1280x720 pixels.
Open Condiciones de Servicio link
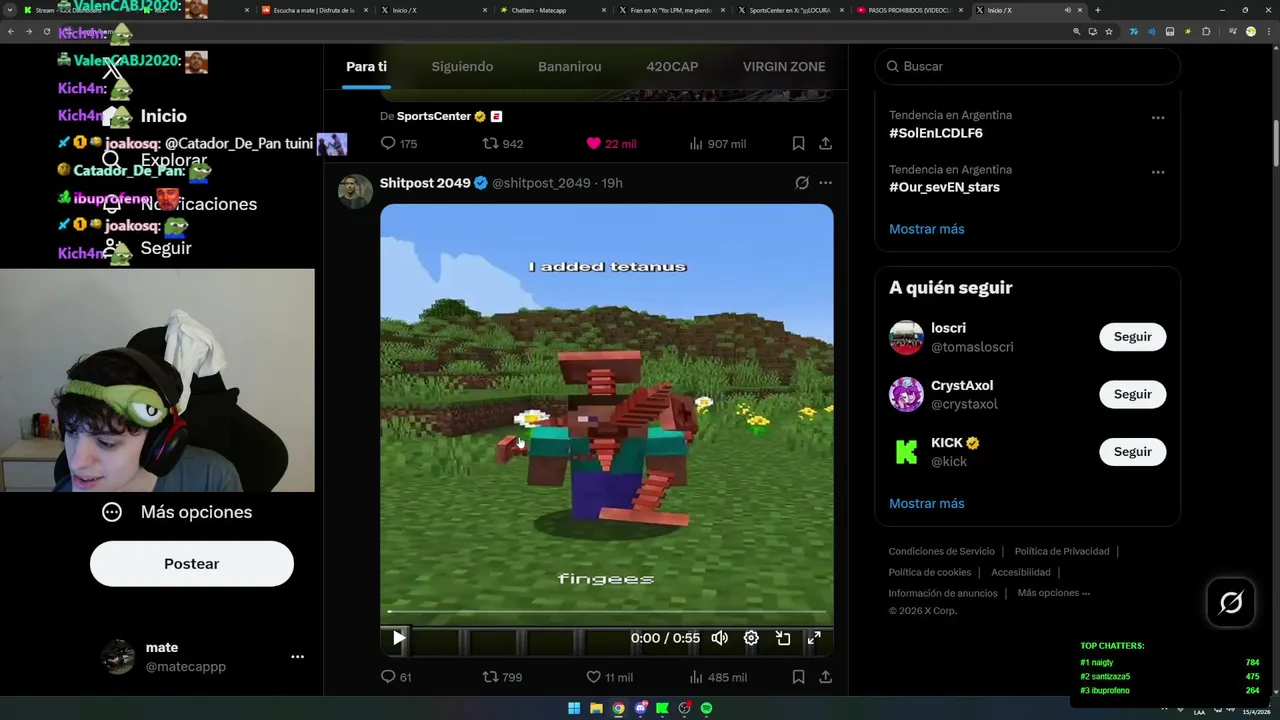coord(941,551)
